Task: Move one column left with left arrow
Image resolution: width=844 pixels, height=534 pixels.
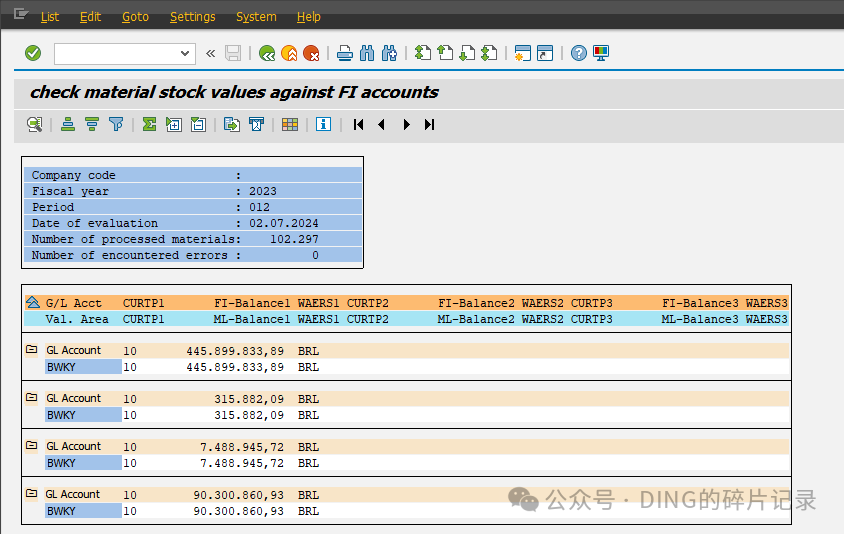Action: [382, 125]
